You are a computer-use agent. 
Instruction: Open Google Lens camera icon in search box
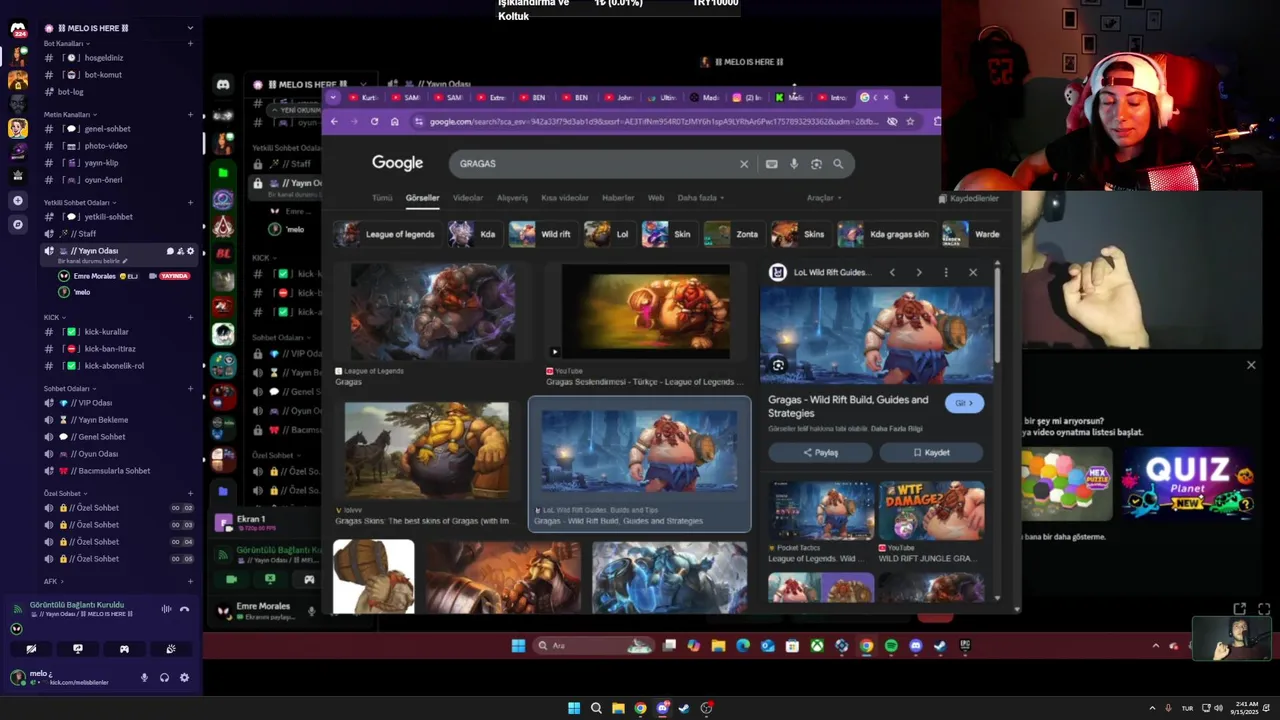(x=816, y=164)
